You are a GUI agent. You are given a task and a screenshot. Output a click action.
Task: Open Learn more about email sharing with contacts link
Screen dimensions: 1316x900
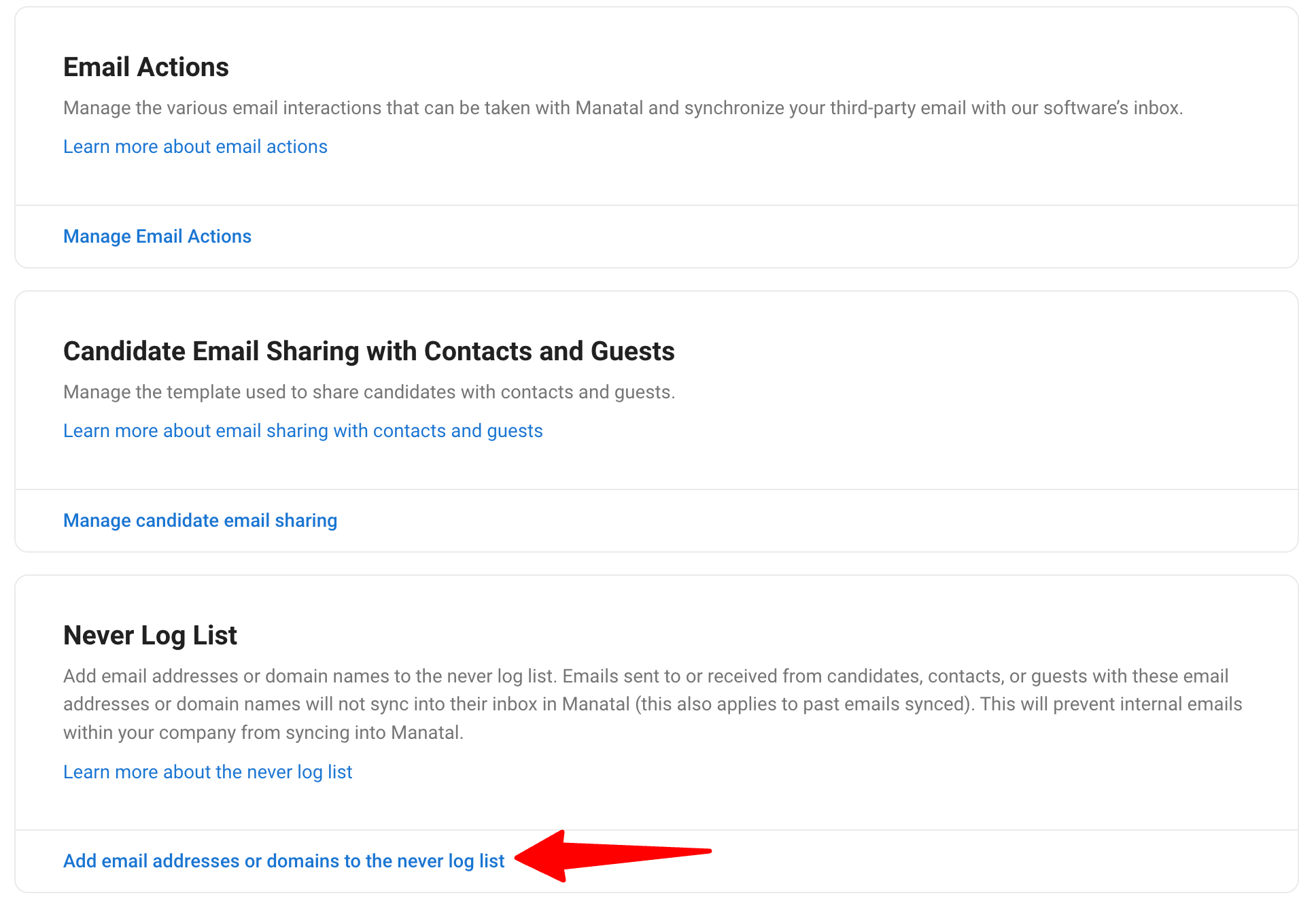pyautogui.click(x=302, y=431)
